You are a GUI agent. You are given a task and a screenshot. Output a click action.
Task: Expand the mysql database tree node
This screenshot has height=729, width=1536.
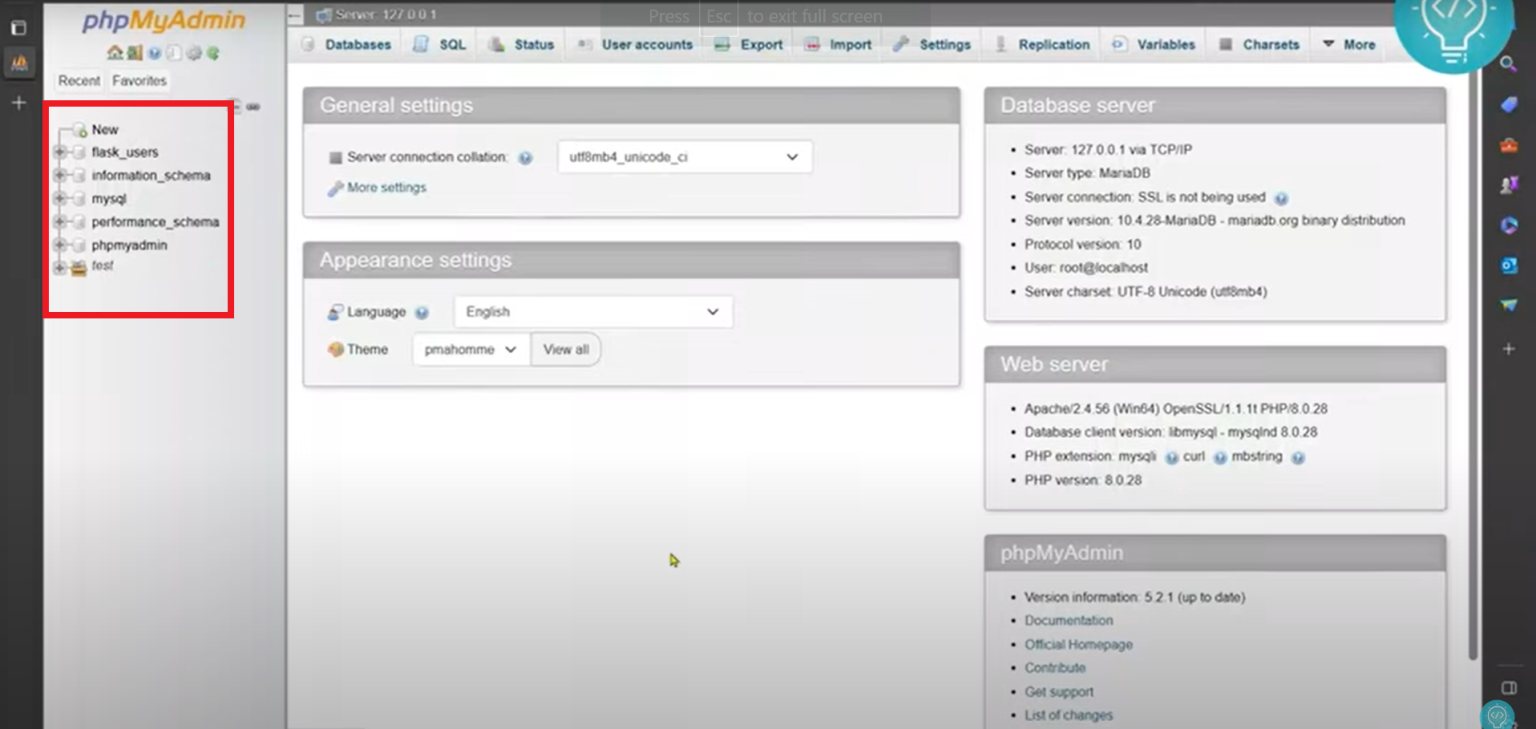tap(60, 199)
